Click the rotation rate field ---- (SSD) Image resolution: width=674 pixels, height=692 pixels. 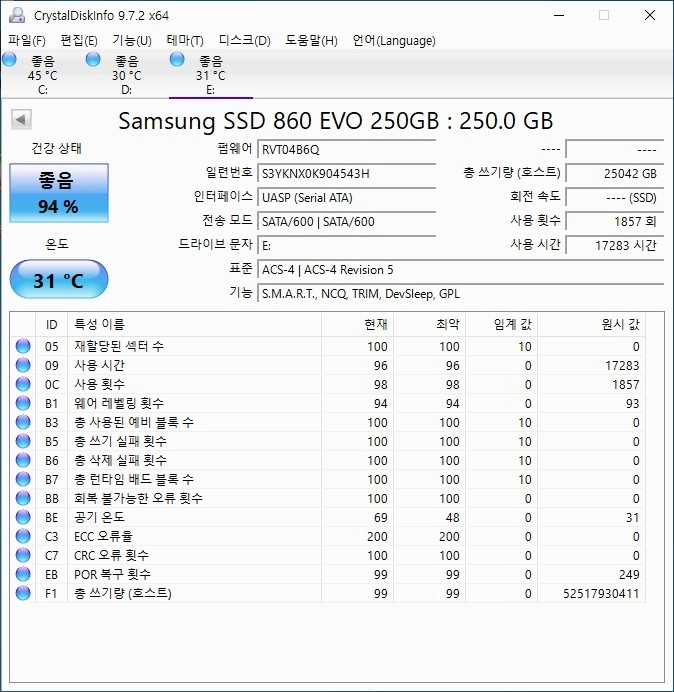(614, 197)
